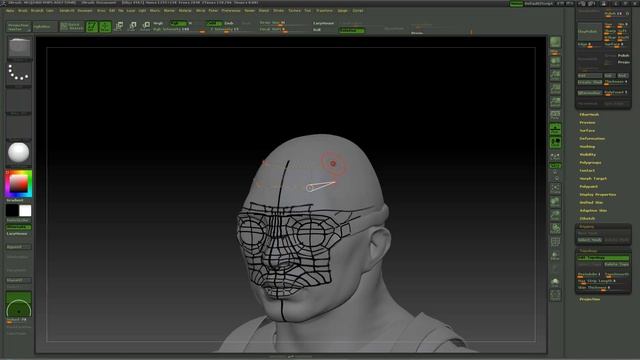
Task: Expand the Masking subpalette
Action: (587, 147)
